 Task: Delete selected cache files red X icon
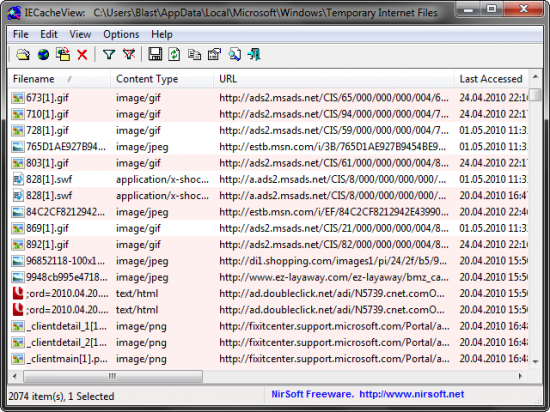click(x=82, y=55)
